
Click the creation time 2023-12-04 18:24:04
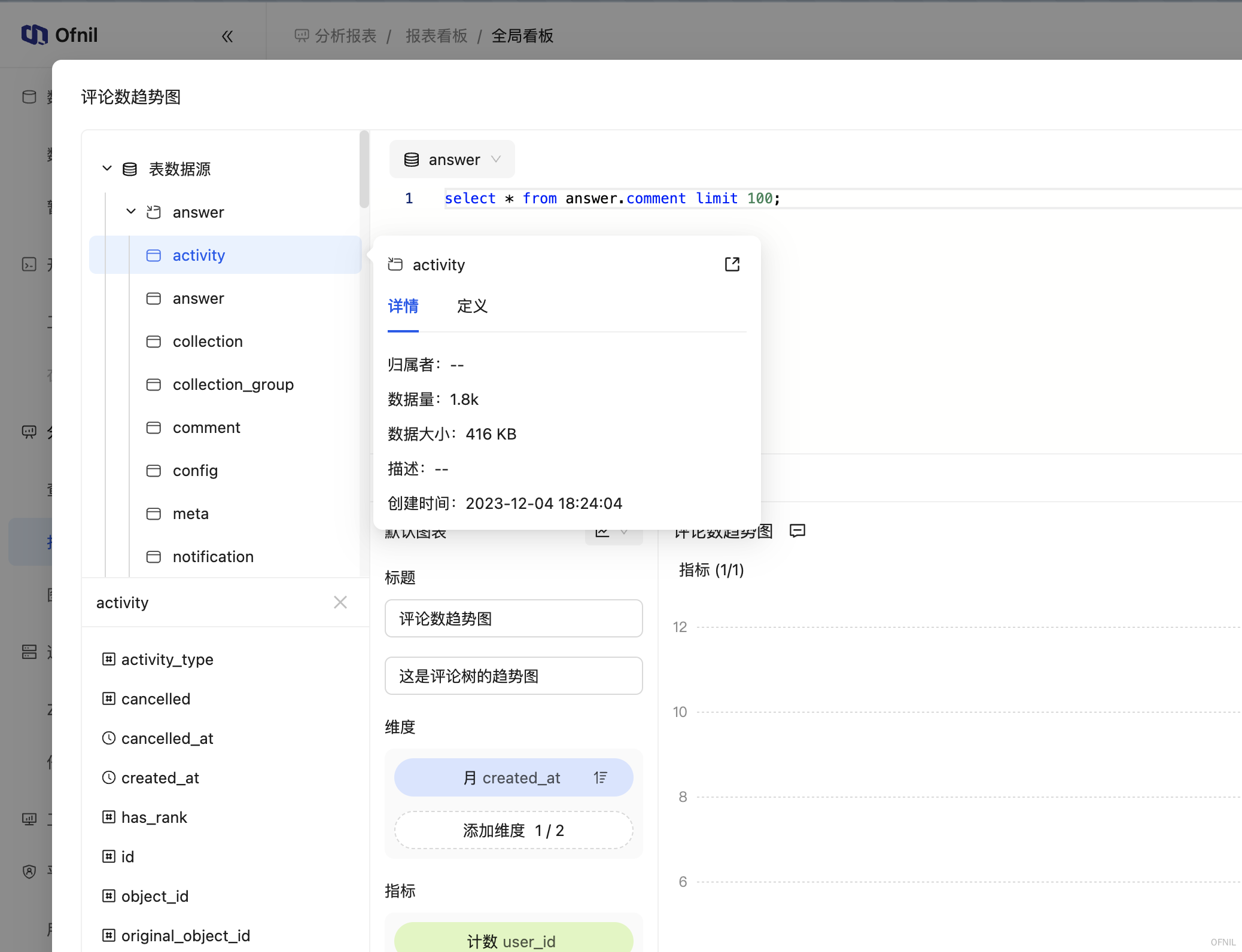click(544, 503)
